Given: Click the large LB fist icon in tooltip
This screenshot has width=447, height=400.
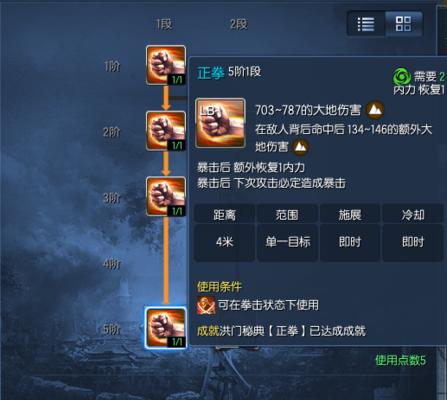Looking at the screenshot, I should click(220, 123).
